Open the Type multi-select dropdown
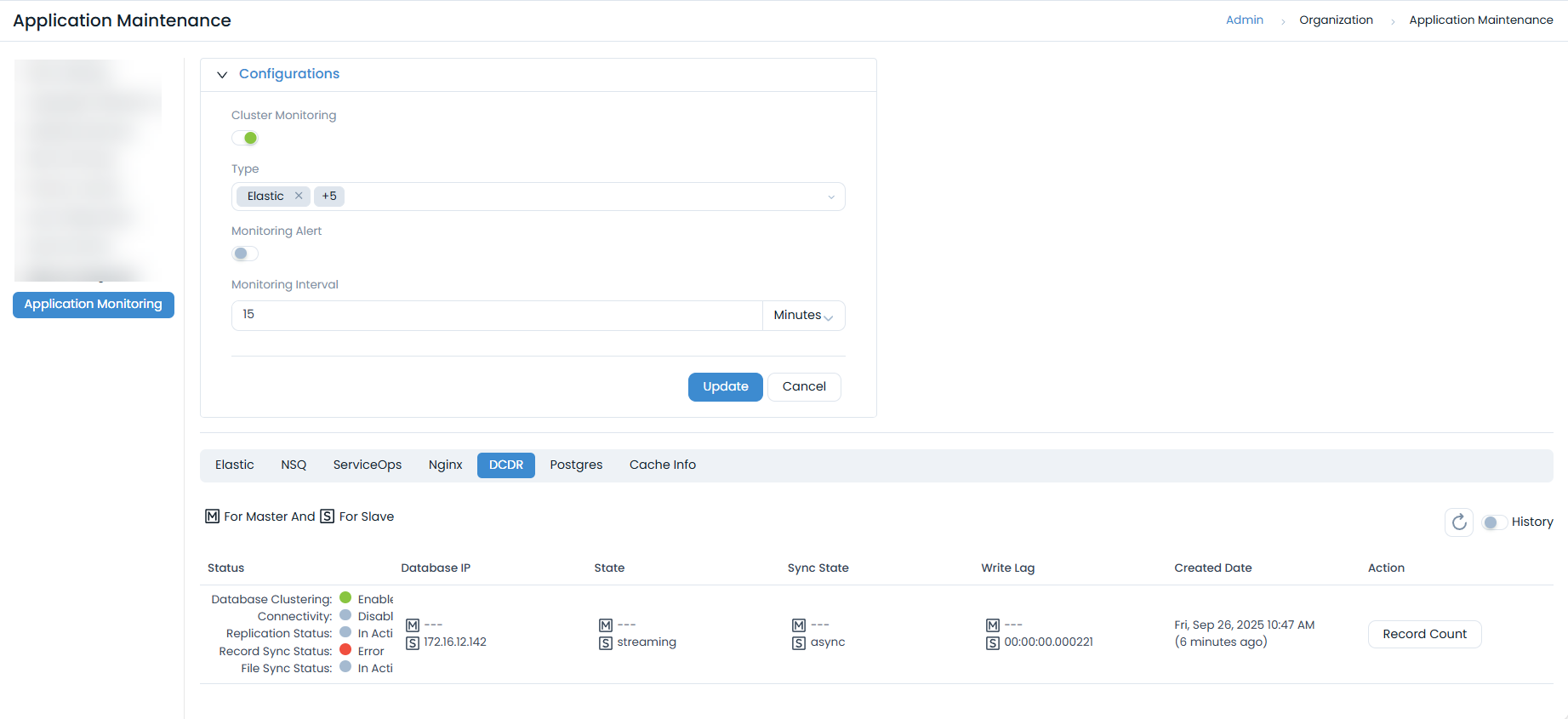 click(830, 197)
